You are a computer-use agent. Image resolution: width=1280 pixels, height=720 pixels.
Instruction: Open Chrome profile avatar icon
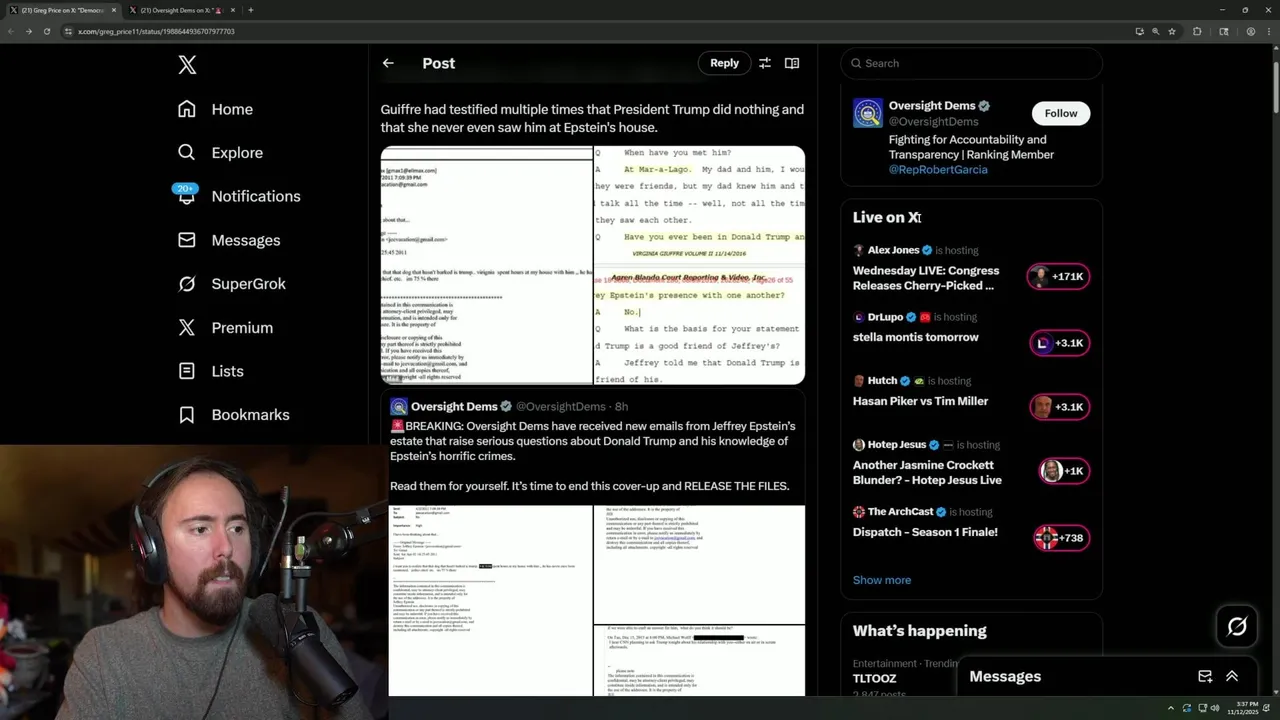click(x=1251, y=31)
